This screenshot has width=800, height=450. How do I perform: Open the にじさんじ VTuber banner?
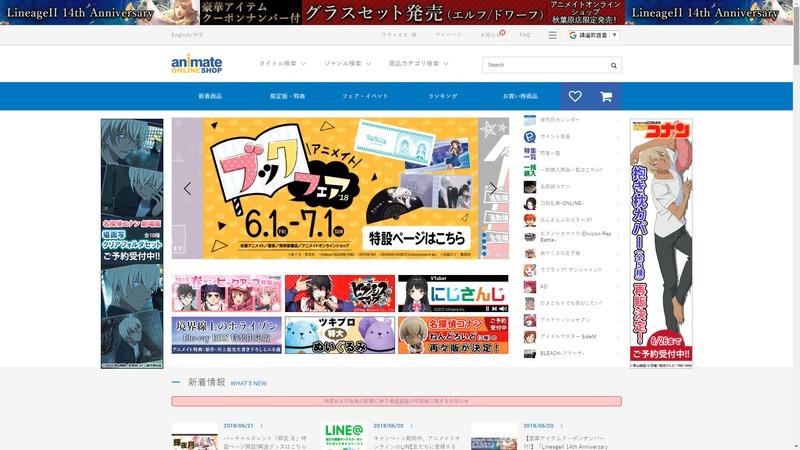click(x=453, y=294)
